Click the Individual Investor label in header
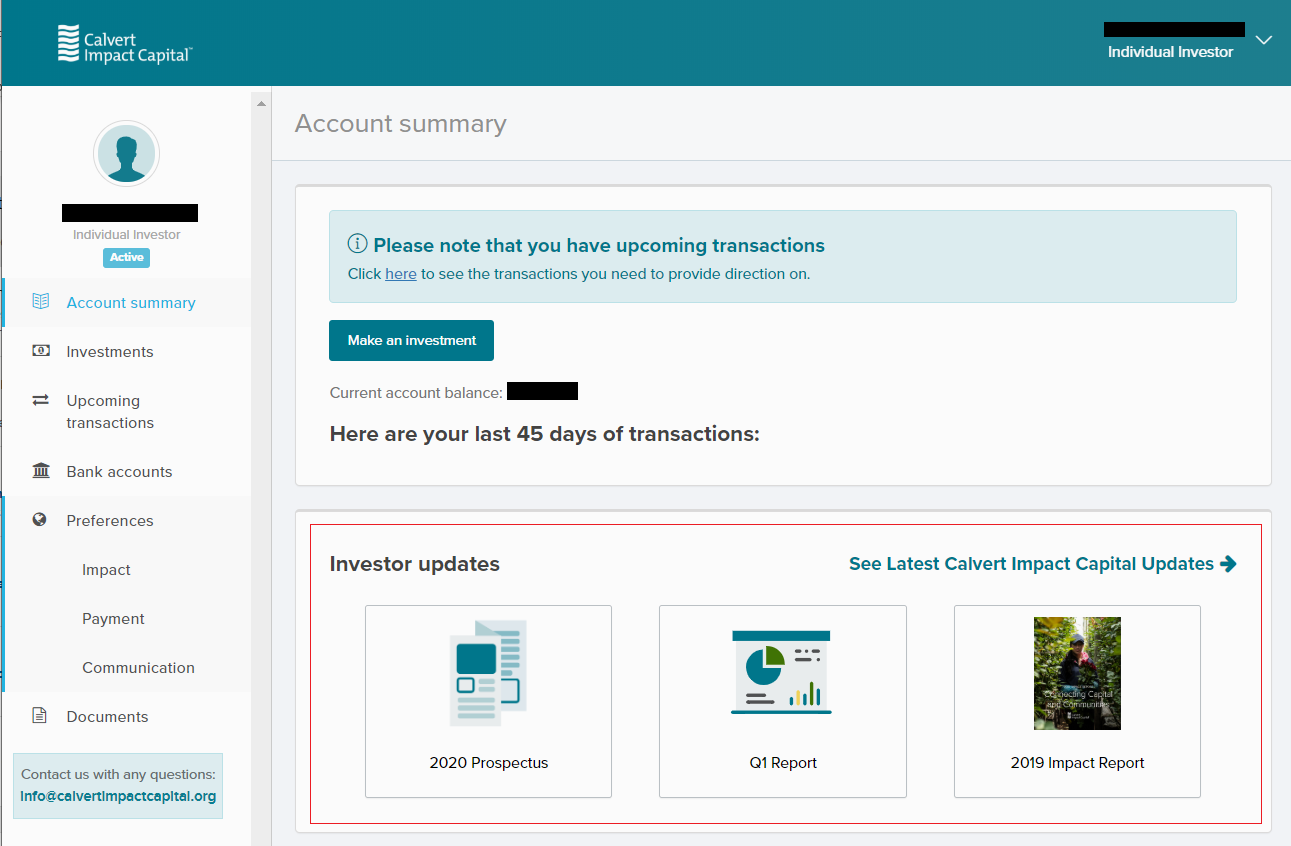 coord(1170,52)
